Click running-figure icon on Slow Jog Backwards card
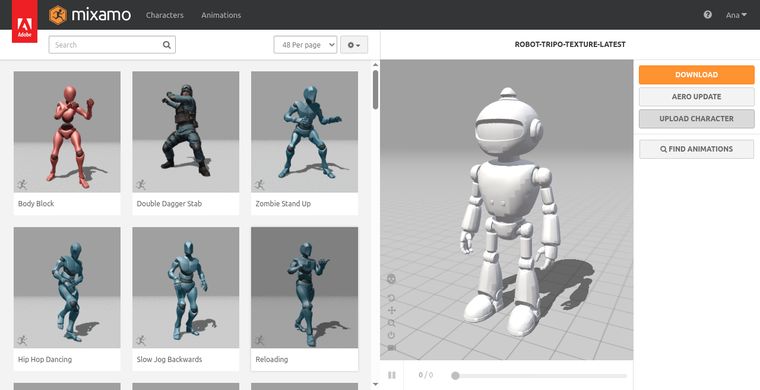Screen dimensions: 760x390 (141, 340)
